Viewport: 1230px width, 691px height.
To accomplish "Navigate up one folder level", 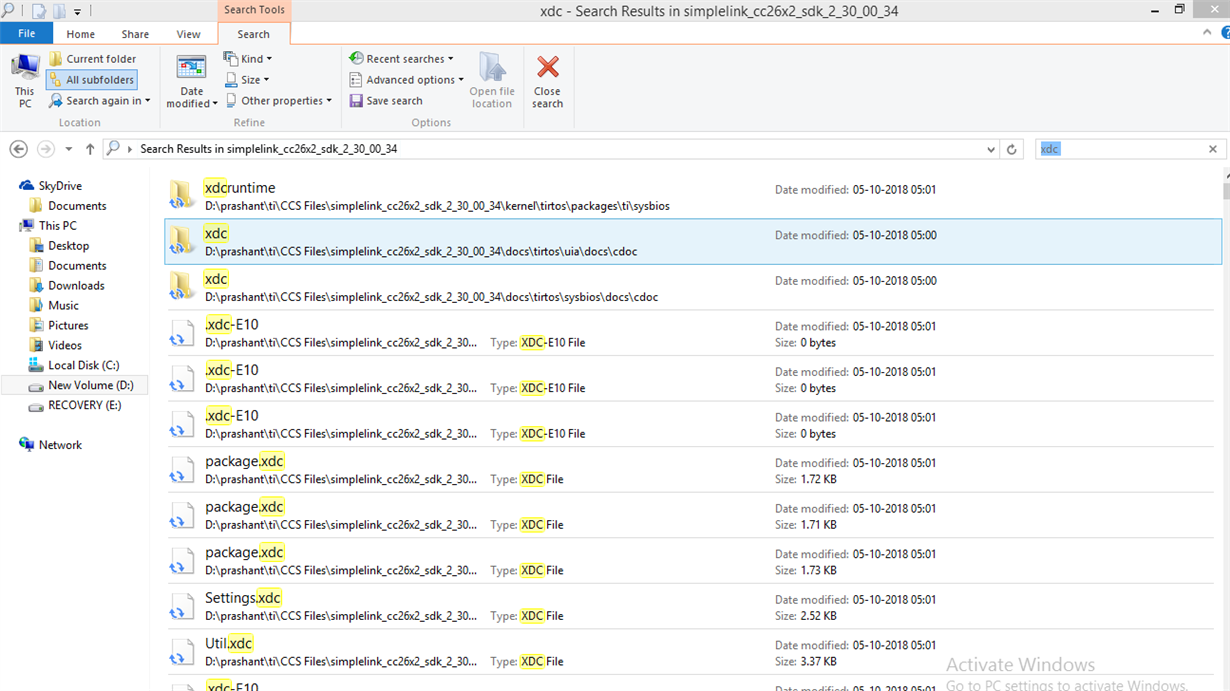I will pos(89,148).
